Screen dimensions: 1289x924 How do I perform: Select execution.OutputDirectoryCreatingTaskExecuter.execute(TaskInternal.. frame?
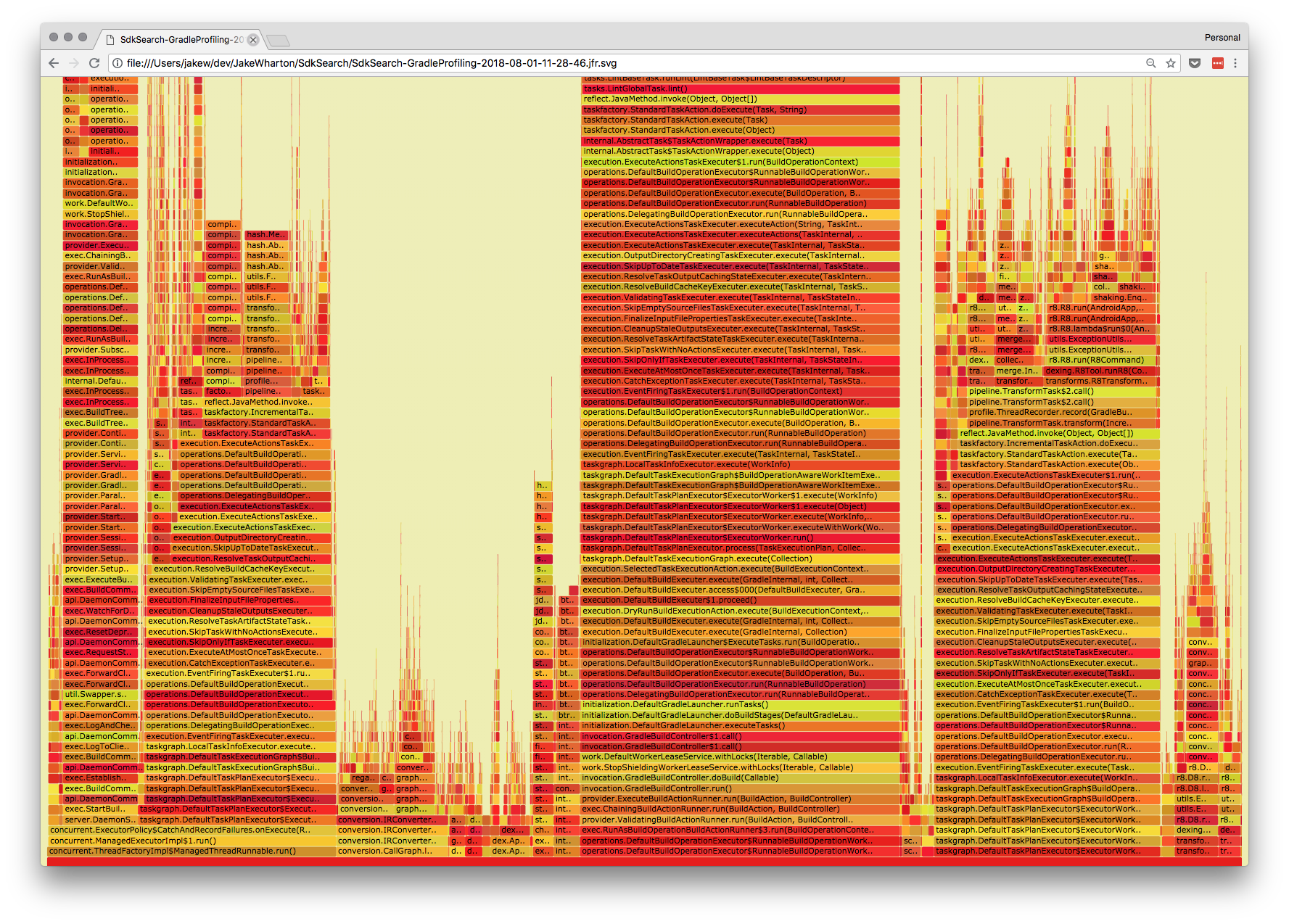coord(741,255)
